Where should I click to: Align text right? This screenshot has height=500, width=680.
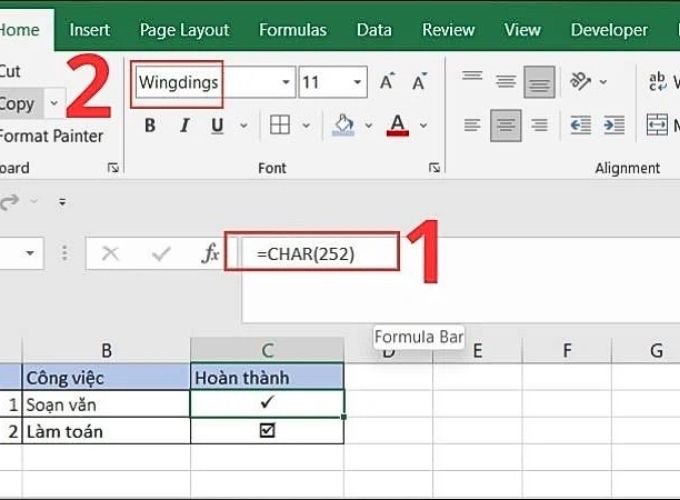[539, 126]
